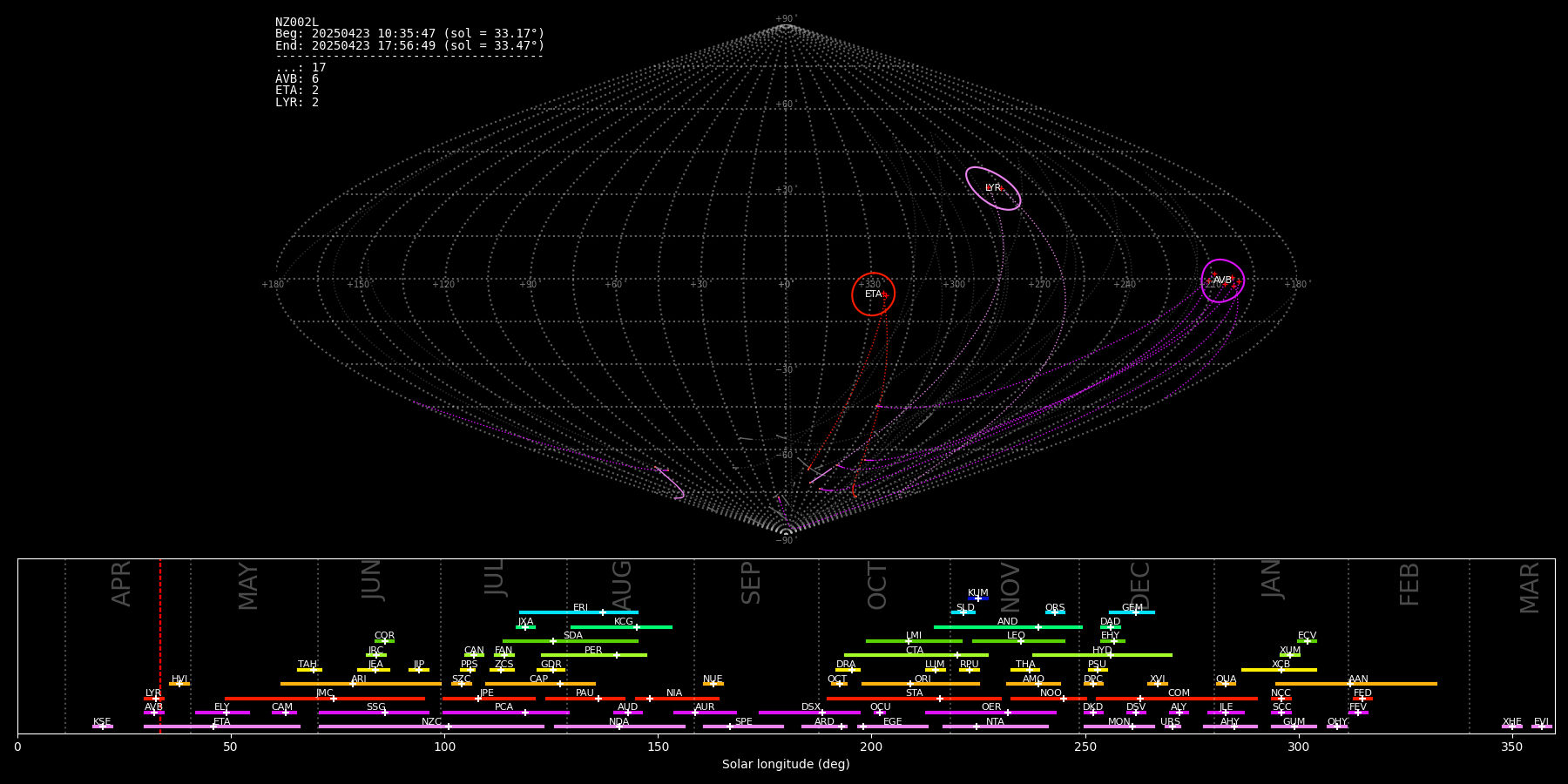Click the AND shower bar in timeline
1568x784 pixels.
click(1008, 626)
